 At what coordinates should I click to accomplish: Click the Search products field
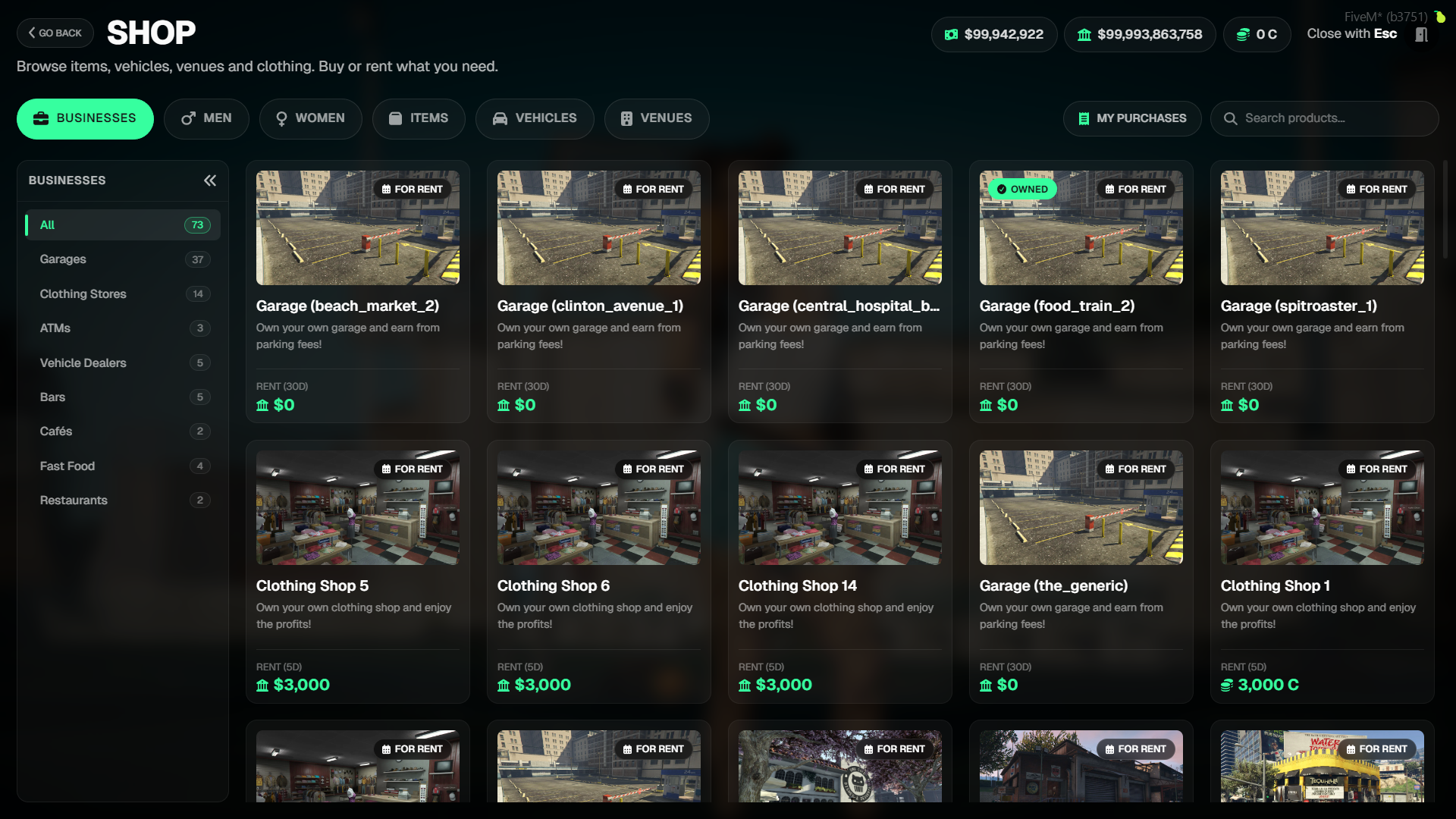point(1335,118)
